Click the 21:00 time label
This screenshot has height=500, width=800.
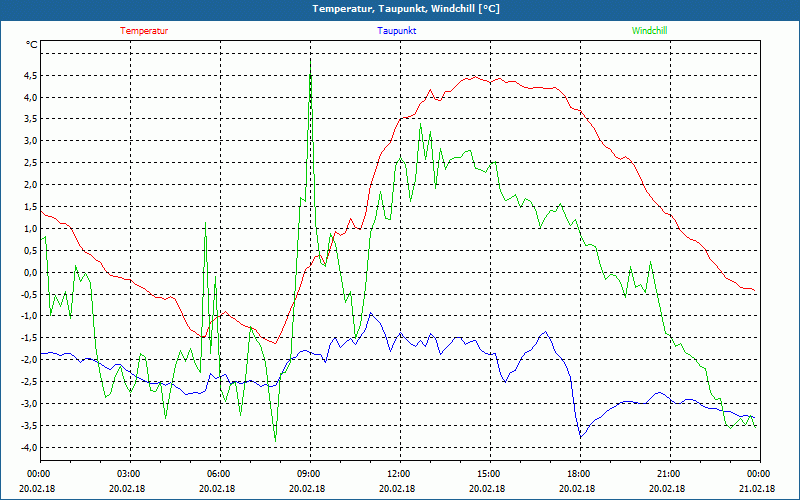click(x=670, y=474)
